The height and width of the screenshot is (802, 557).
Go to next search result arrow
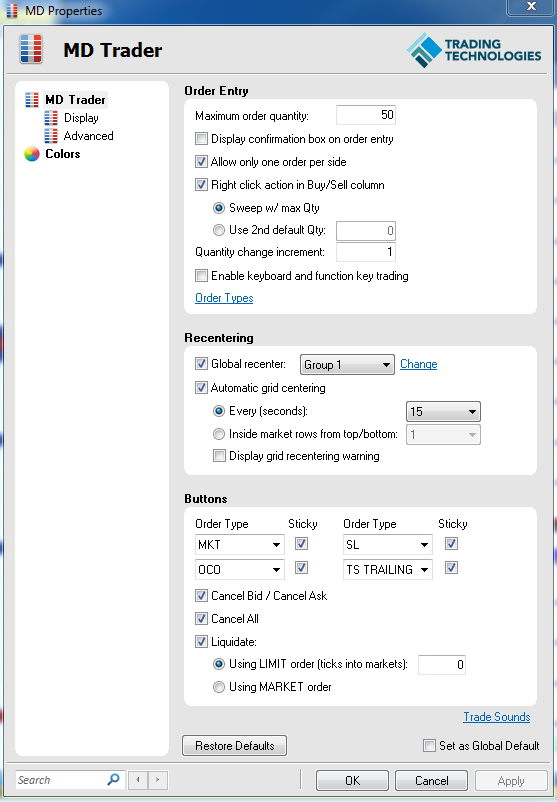point(158,780)
